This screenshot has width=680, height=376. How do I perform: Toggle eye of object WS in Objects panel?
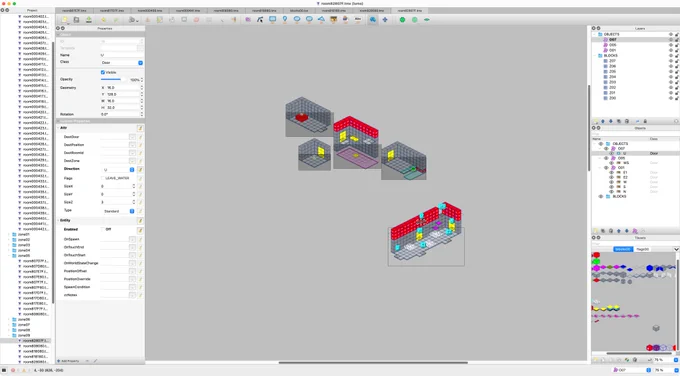click(x=611, y=163)
